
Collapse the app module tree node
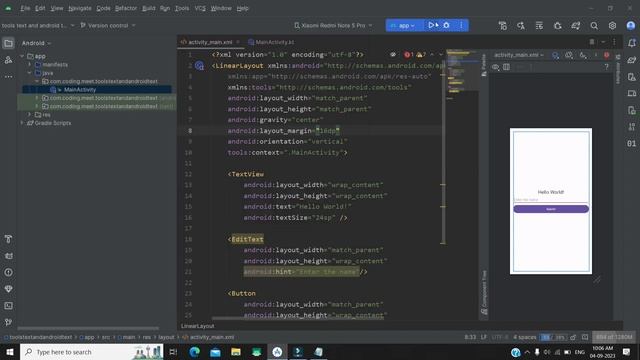(22, 56)
